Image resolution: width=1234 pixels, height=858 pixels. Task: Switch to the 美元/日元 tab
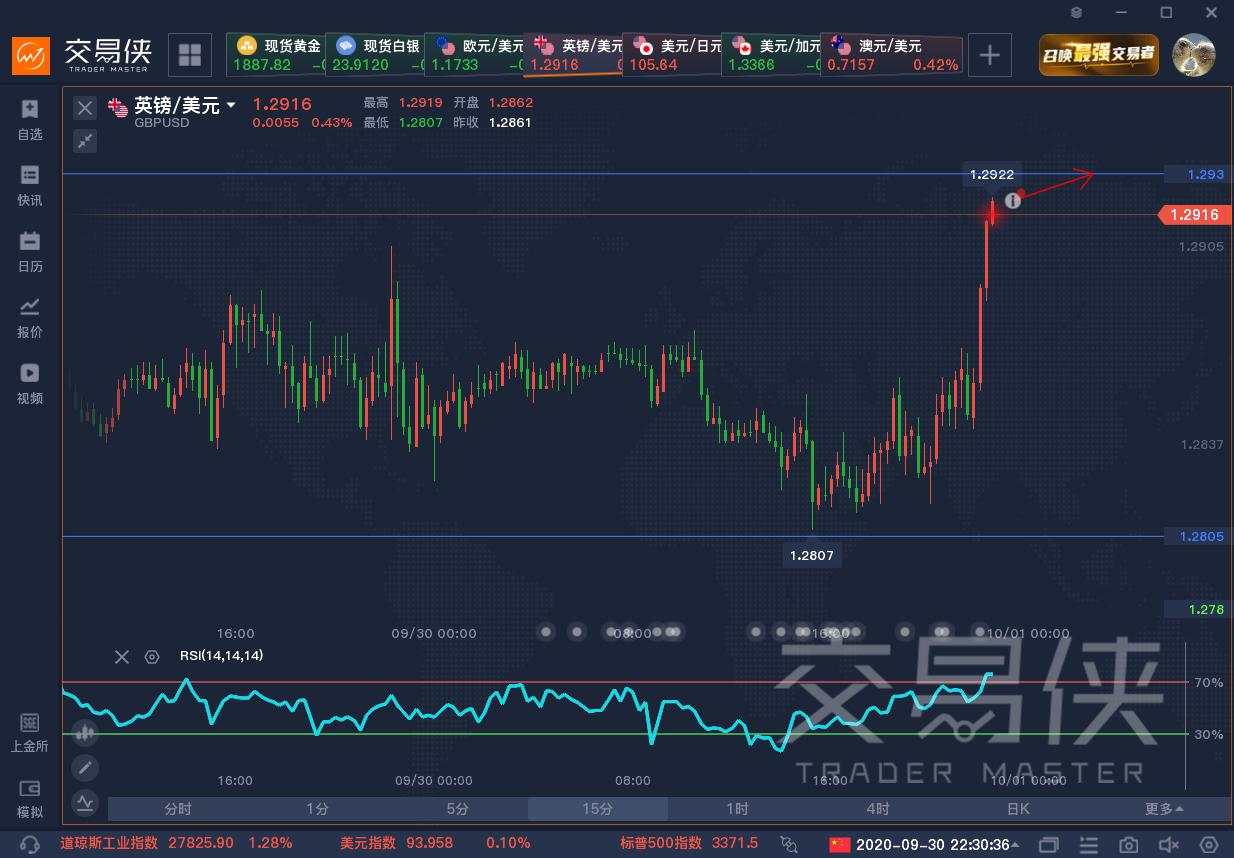coord(672,55)
